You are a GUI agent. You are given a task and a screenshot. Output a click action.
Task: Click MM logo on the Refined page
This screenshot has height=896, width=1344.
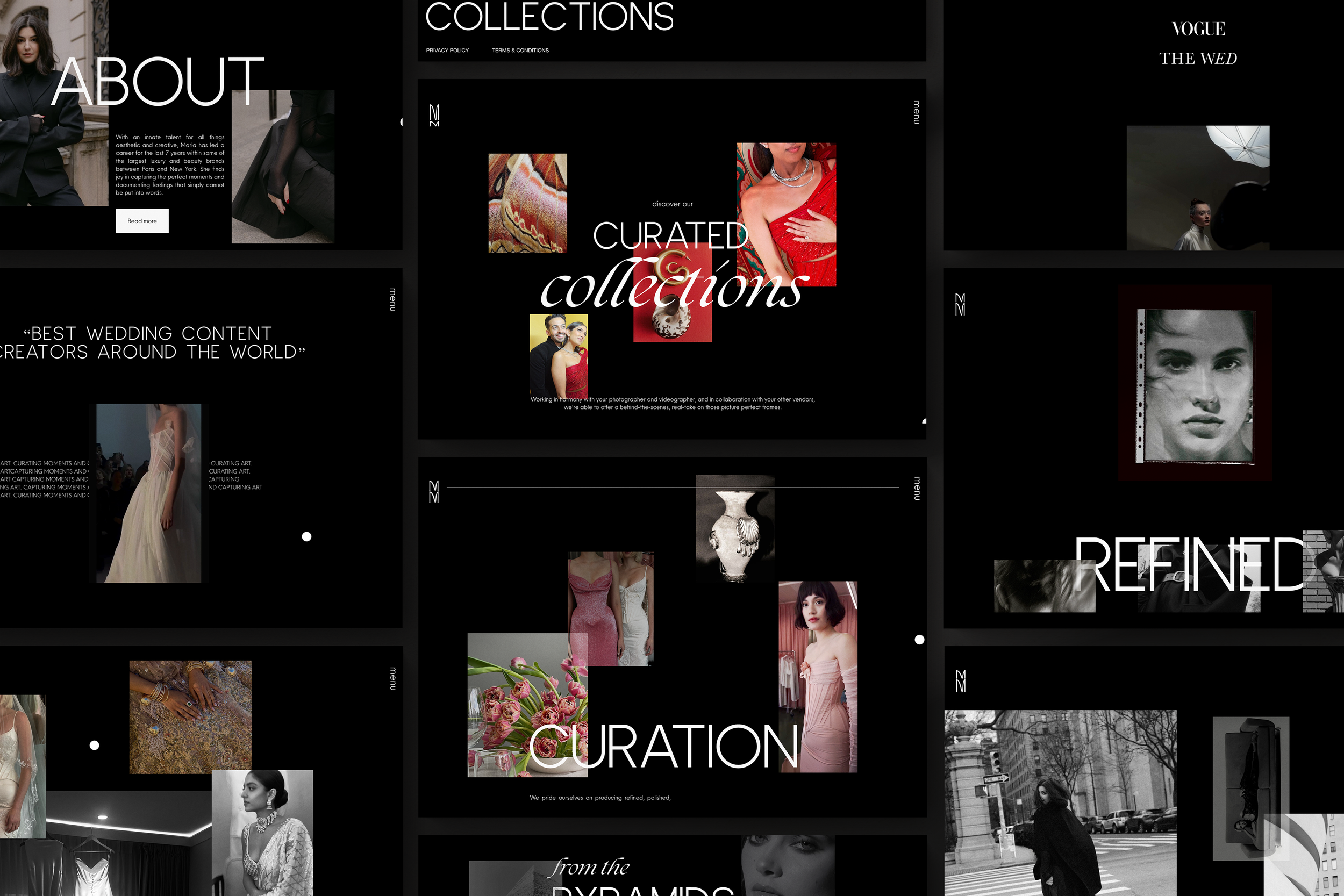pos(960,304)
